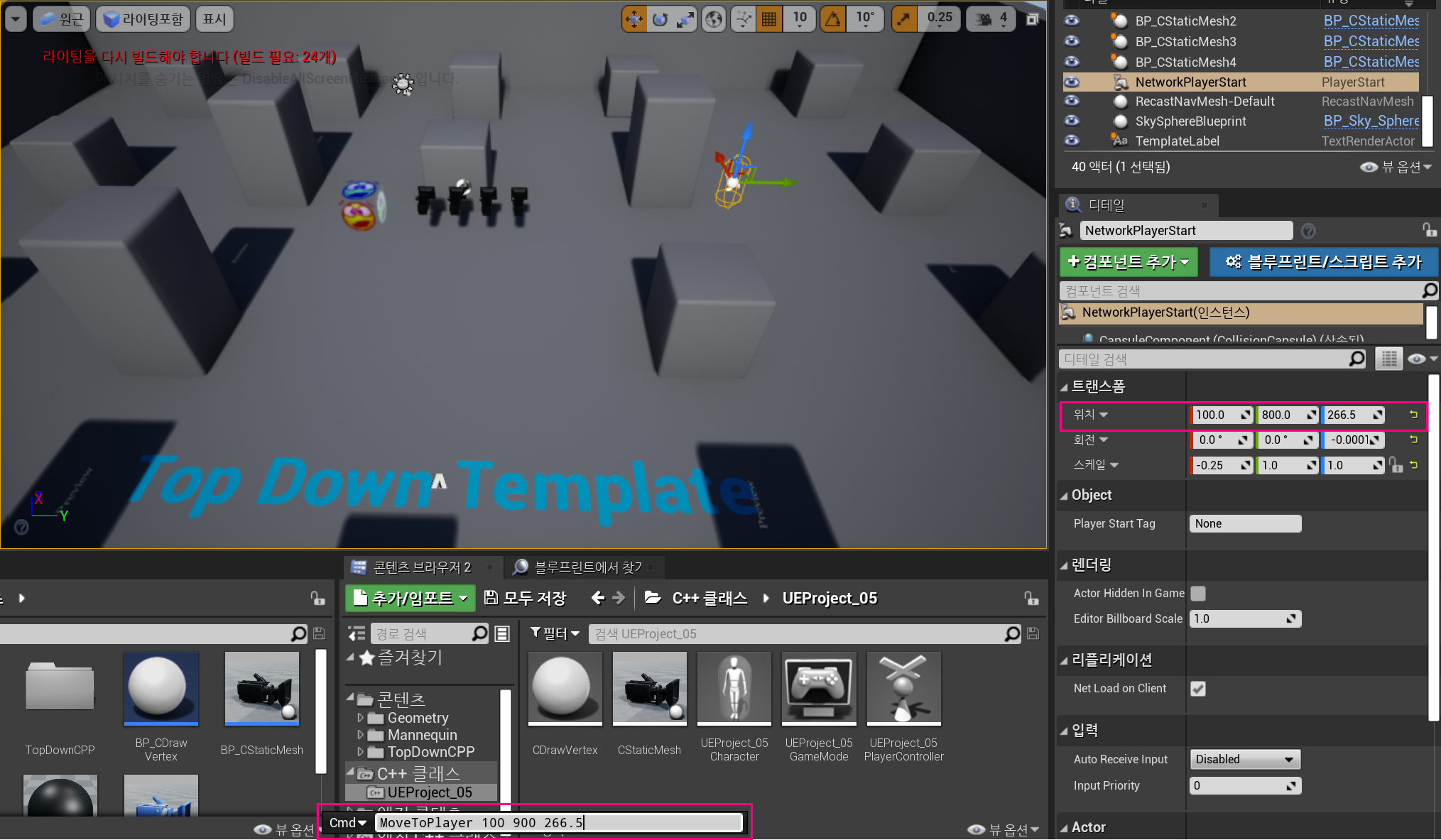Screen dimensions: 1441x840
Task: Toggle world/local coordinate system globe icon
Action: (714, 19)
